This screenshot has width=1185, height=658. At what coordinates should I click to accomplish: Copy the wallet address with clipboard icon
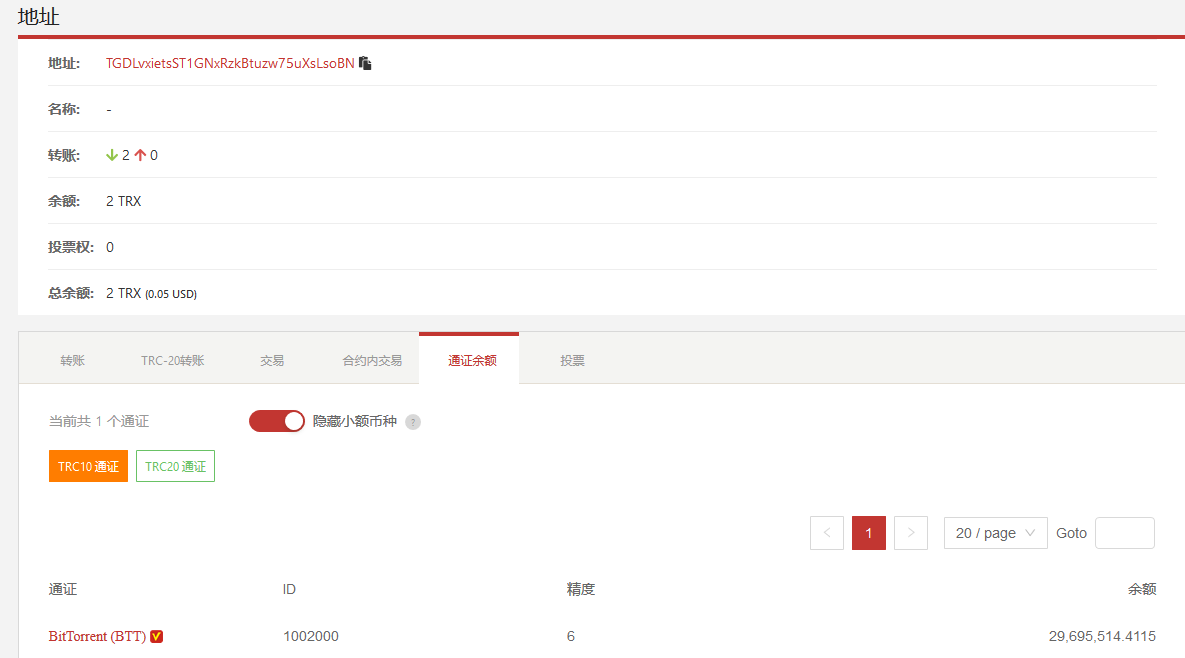[365, 63]
